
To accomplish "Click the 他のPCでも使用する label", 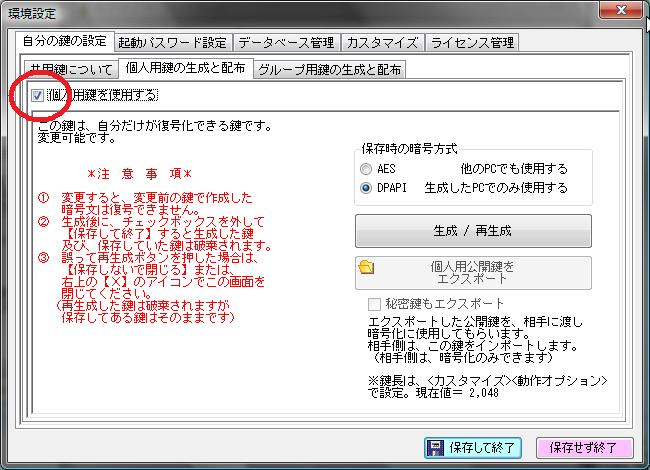I will click(x=514, y=169).
